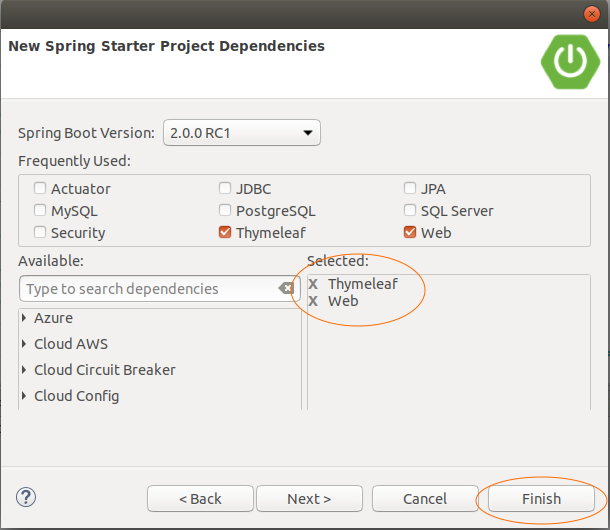Tick the MySQL dependency checkbox

click(x=40, y=210)
